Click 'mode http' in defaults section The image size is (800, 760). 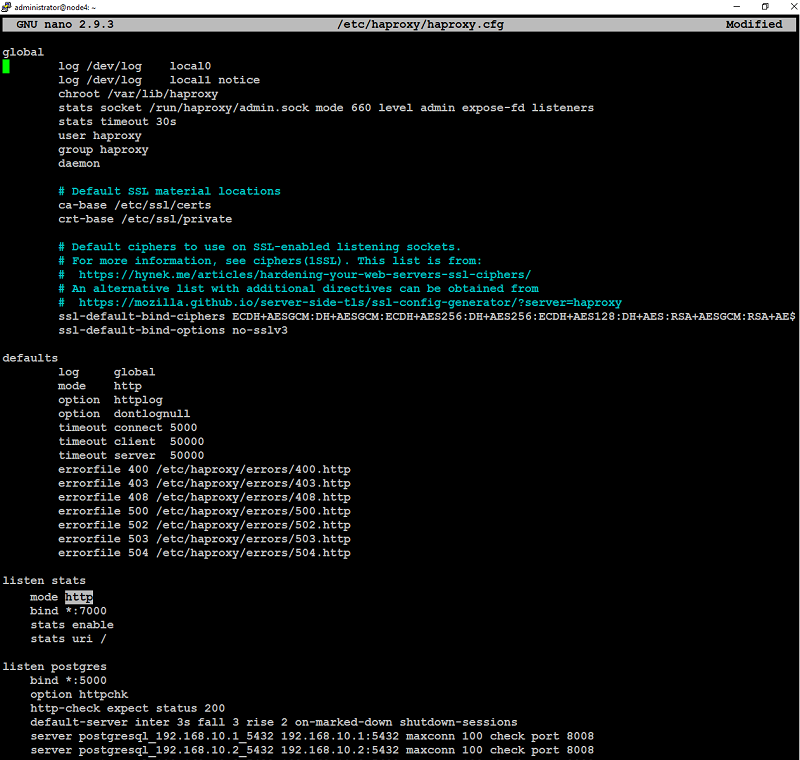(x=99, y=386)
